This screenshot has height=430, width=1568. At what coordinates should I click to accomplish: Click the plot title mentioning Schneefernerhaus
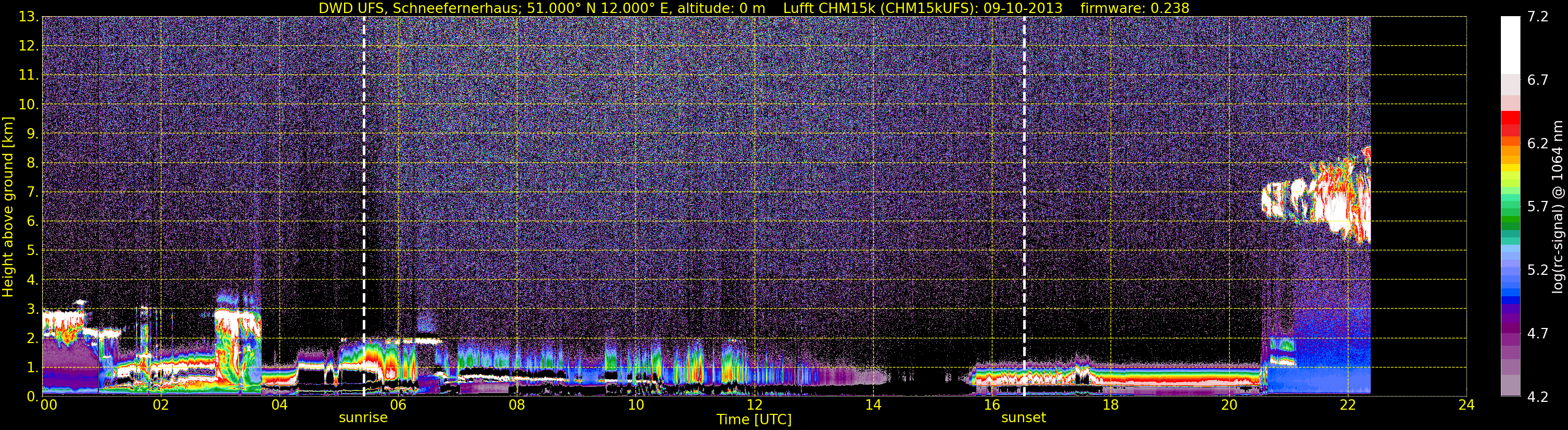point(754,8)
